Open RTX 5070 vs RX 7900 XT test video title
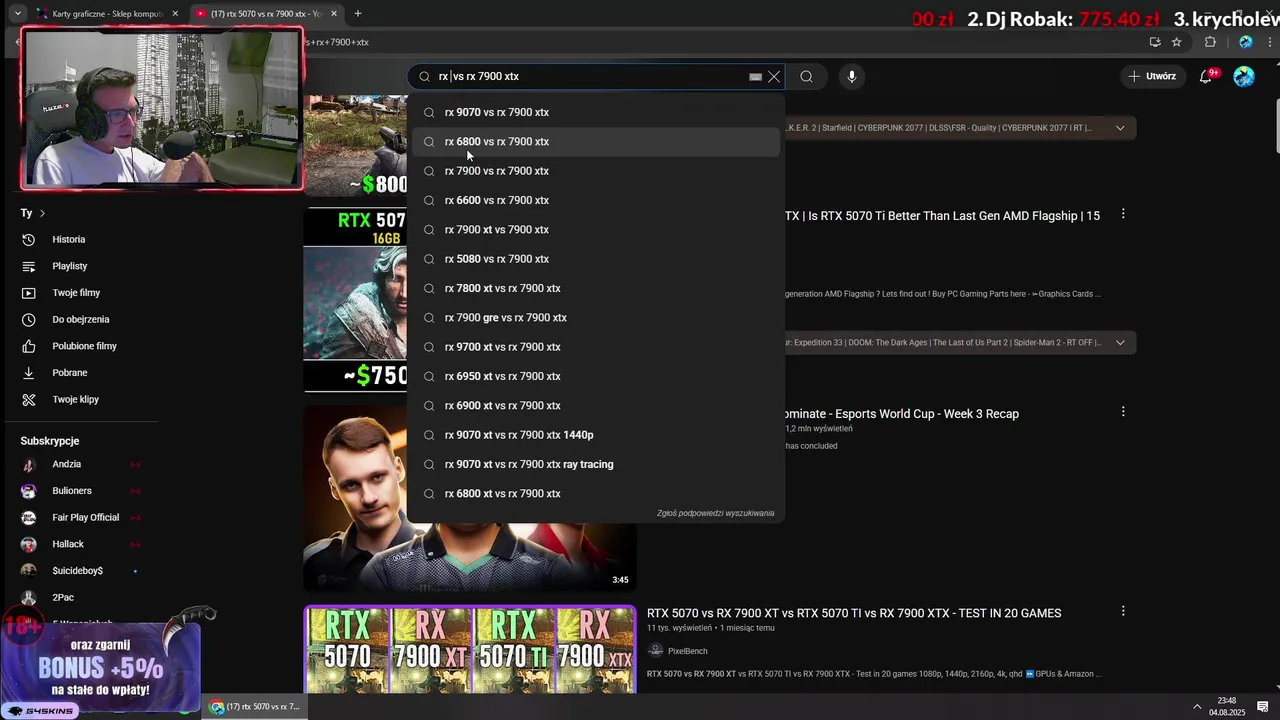The image size is (1280, 720). pos(854,613)
